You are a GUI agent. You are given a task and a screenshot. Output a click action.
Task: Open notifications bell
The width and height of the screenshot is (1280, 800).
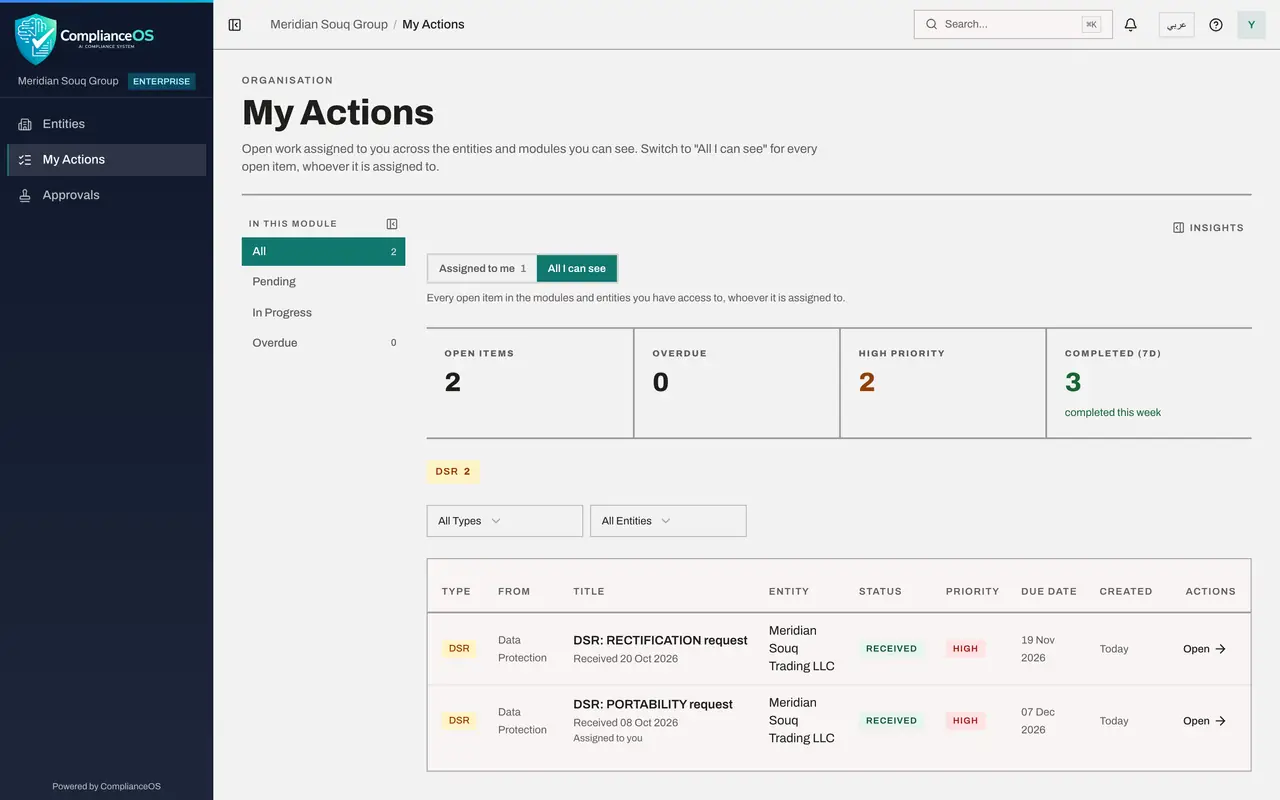click(x=1131, y=24)
